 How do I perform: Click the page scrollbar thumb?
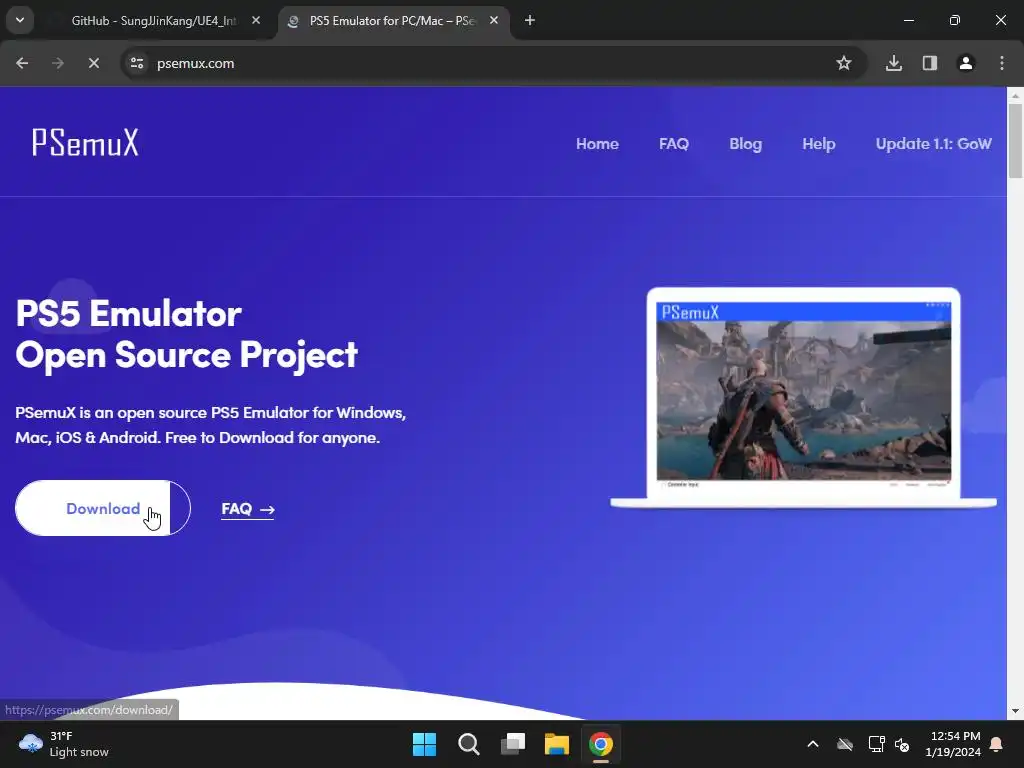coord(1016,140)
